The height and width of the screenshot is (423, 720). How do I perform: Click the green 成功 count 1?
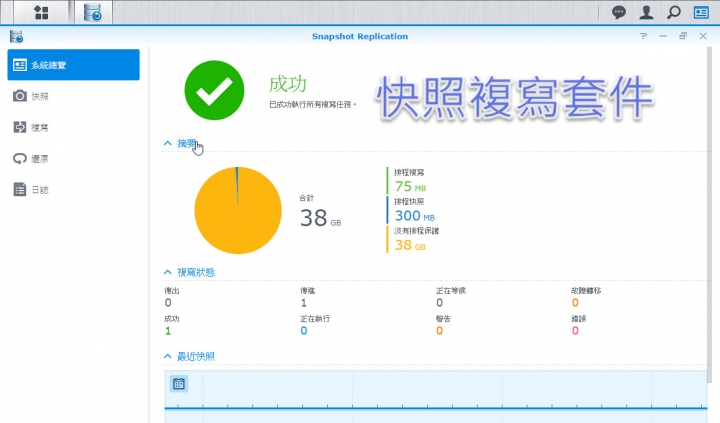pyautogui.click(x=168, y=331)
